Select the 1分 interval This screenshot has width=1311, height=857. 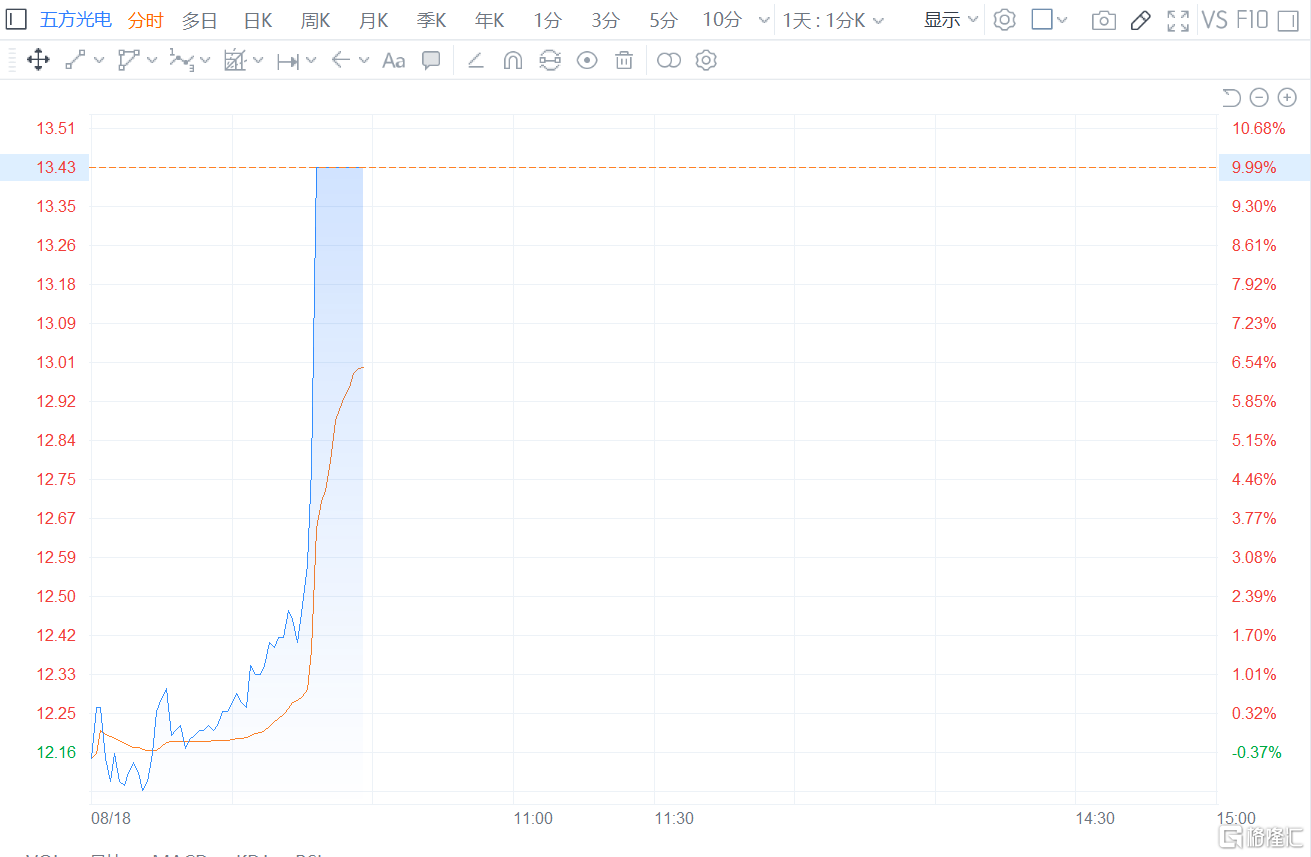(x=548, y=20)
